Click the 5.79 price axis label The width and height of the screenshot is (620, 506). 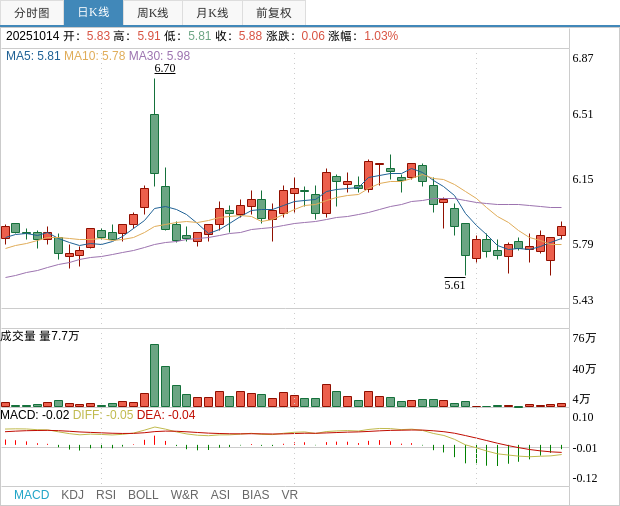[583, 244]
